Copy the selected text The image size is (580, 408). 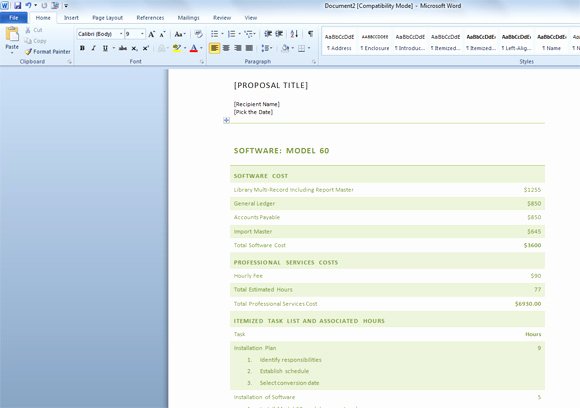click(x=36, y=41)
